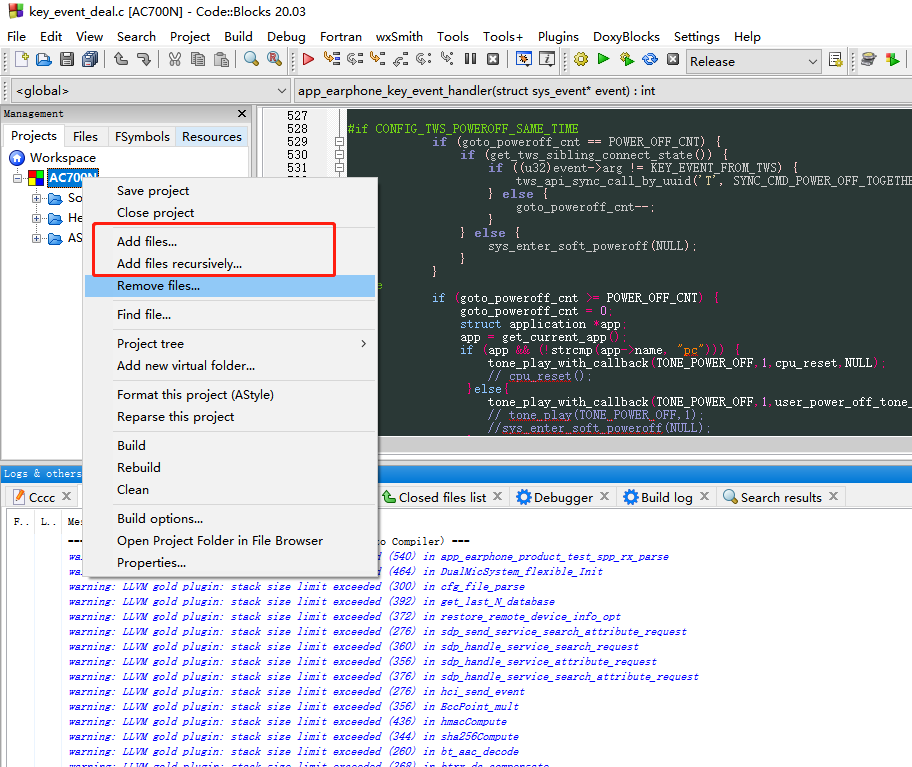
Task: Click the Cut scissors icon
Action: (174, 59)
